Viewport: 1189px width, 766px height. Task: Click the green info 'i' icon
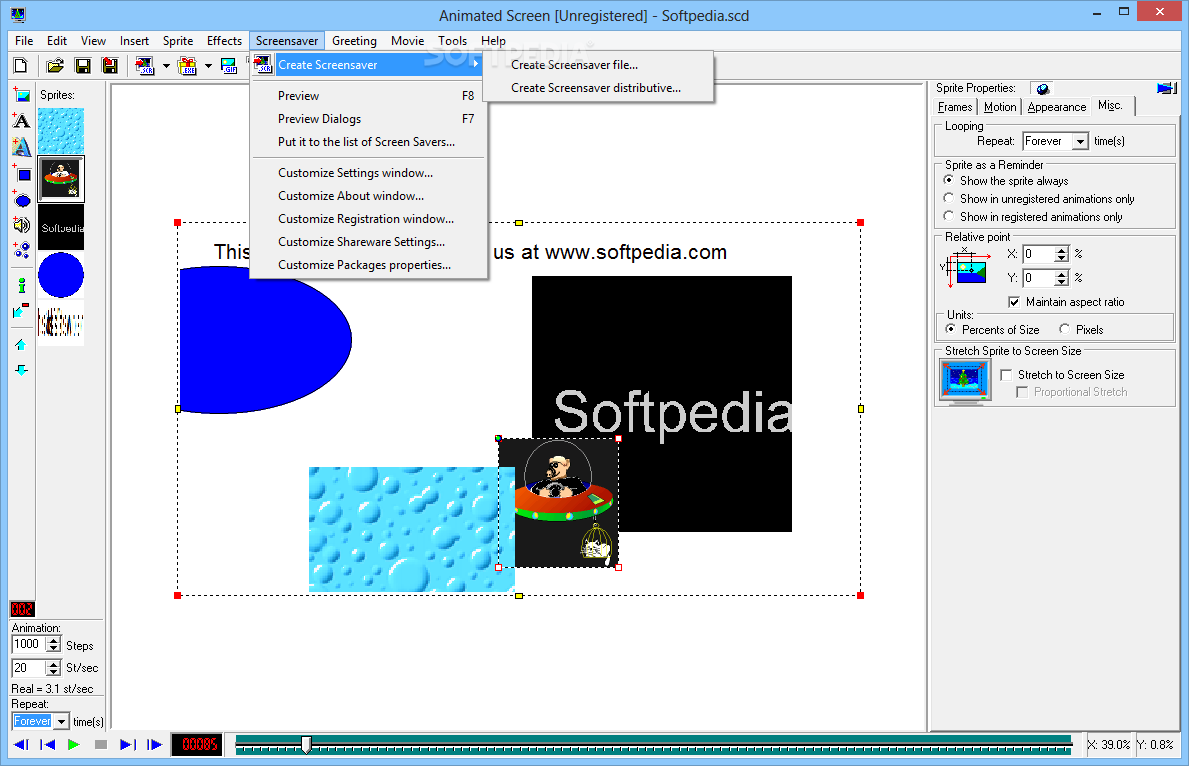tap(21, 285)
